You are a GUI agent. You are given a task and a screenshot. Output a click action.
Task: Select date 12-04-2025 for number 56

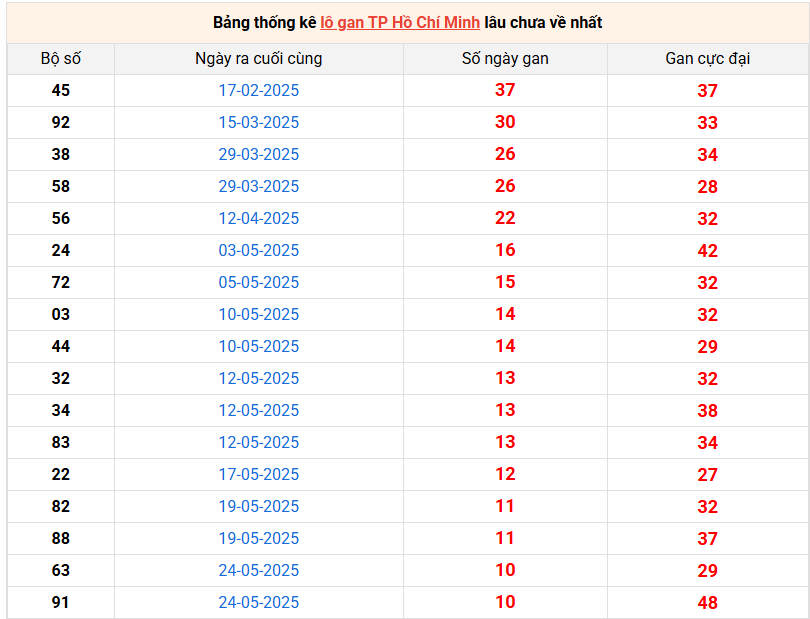(259, 218)
